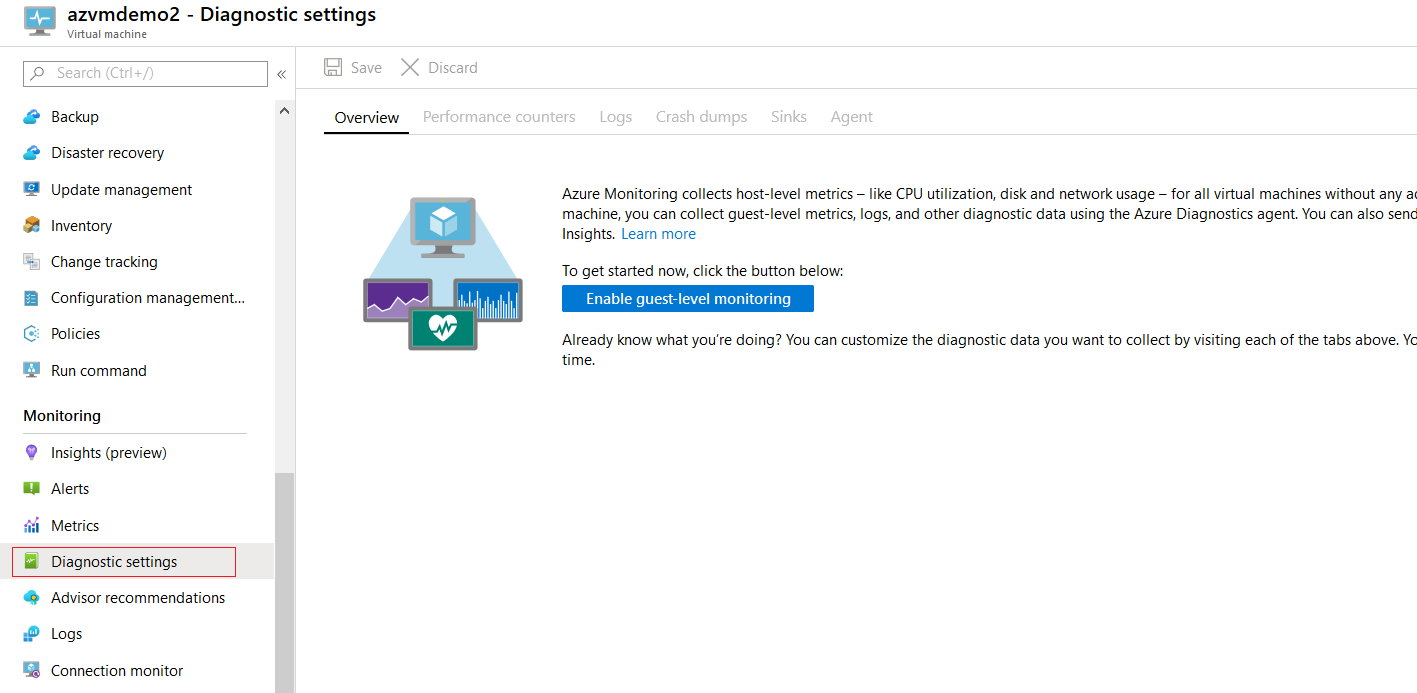Viewport: 1417px width, 693px height.
Task: Click the monitoring illustration graphic
Action: [x=443, y=274]
